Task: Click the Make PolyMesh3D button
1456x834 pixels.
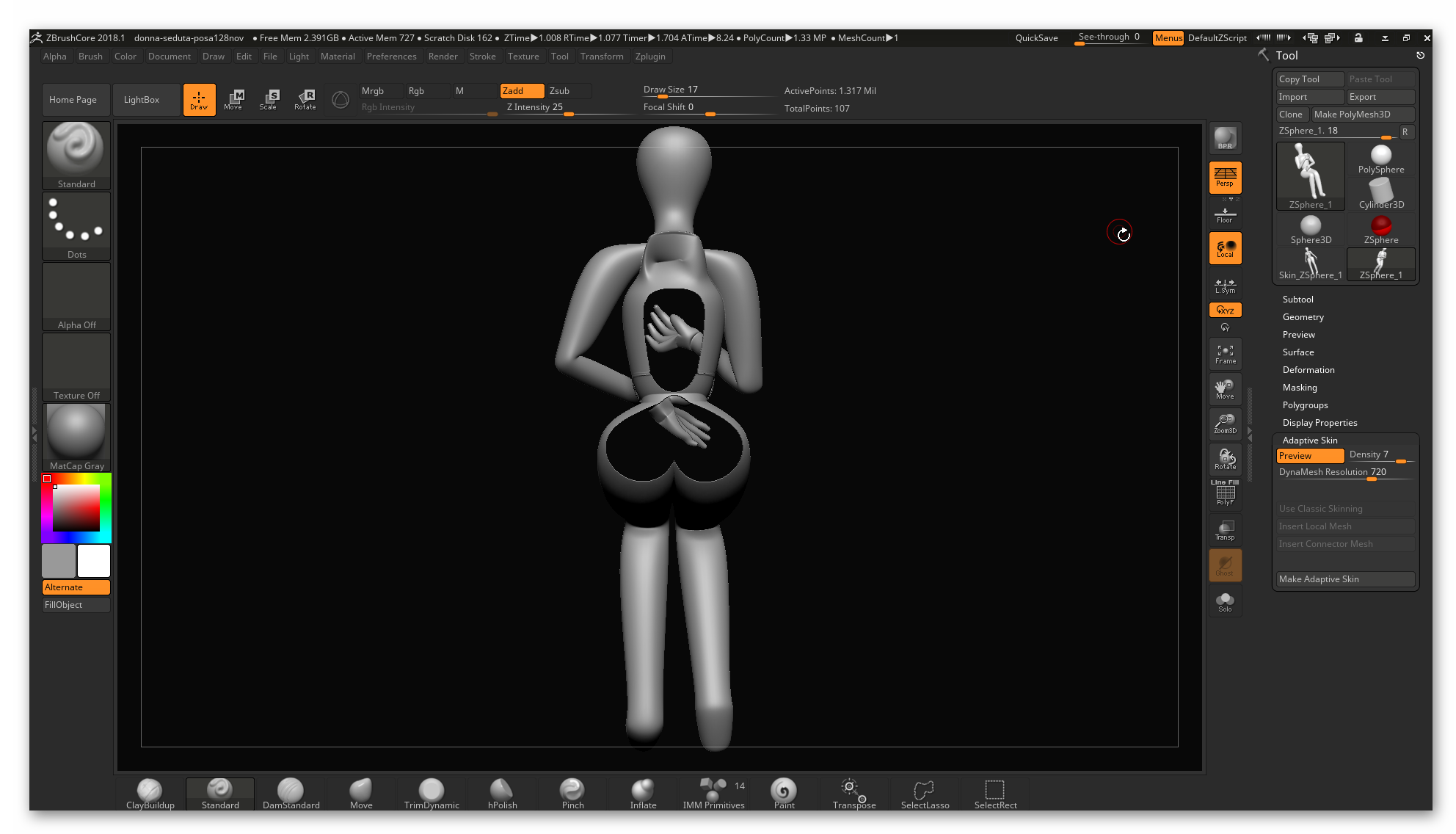Action: click(1363, 114)
